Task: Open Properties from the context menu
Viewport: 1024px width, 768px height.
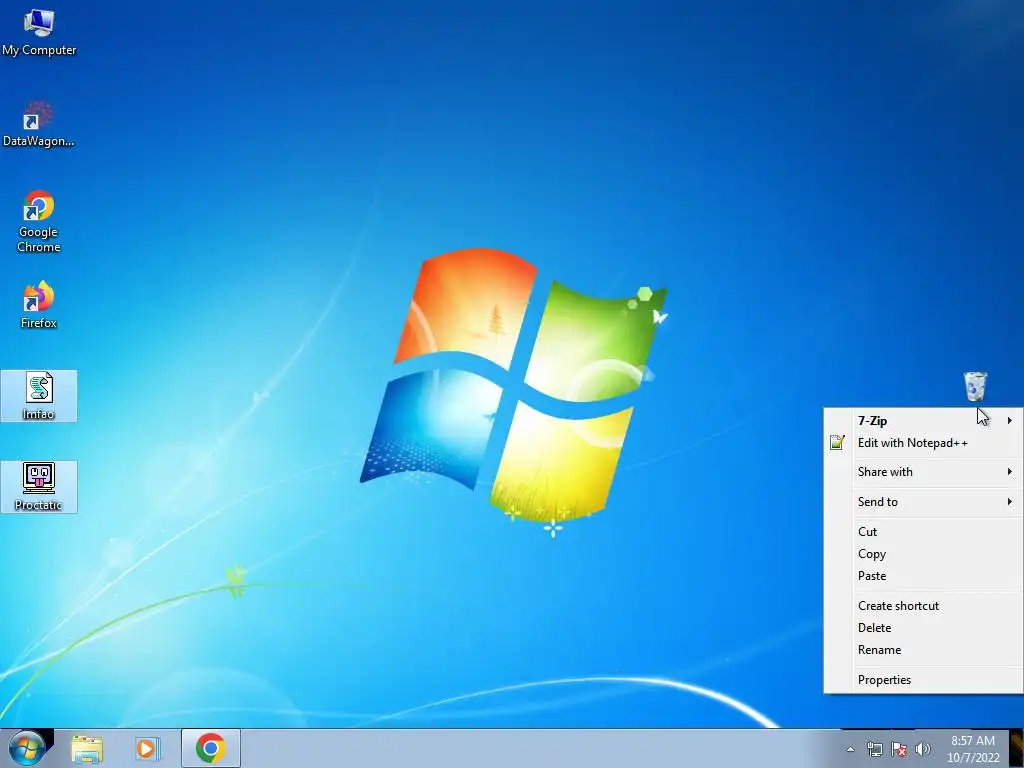Action: point(923,680)
